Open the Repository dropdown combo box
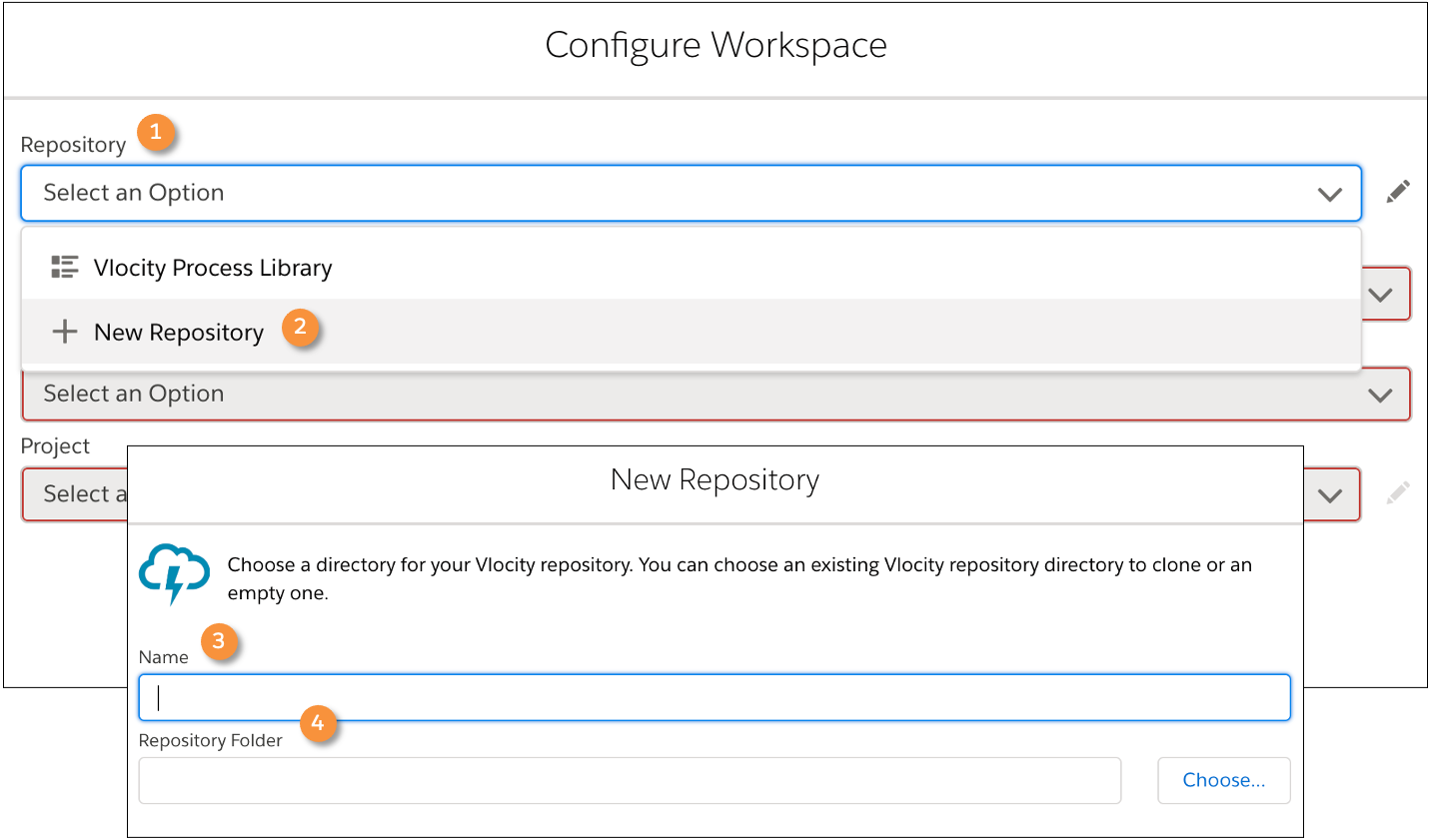 point(691,193)
